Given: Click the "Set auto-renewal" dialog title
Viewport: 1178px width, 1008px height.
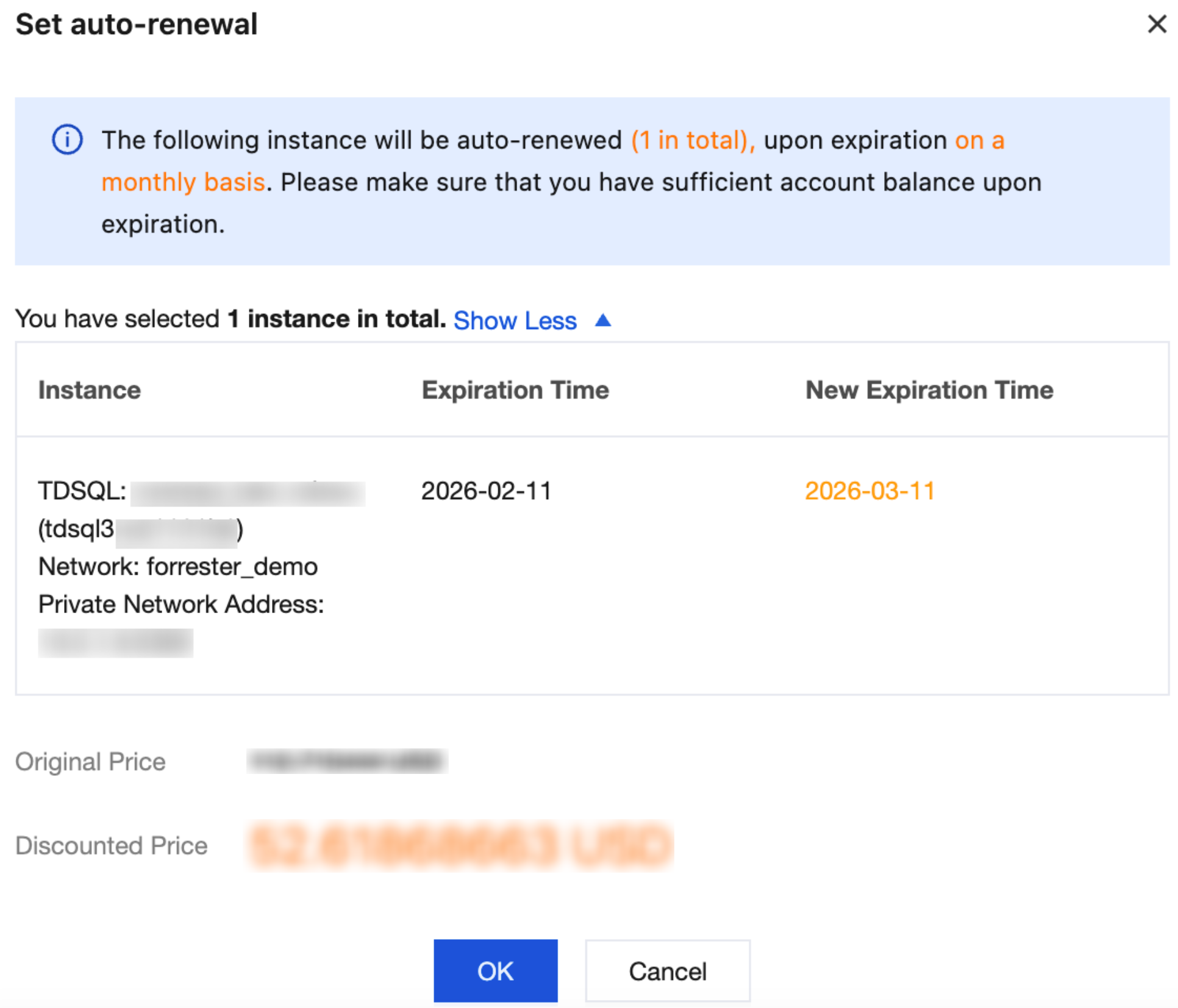Looking at the screenshot, I should pyautogui.click(x=137, y=24).
